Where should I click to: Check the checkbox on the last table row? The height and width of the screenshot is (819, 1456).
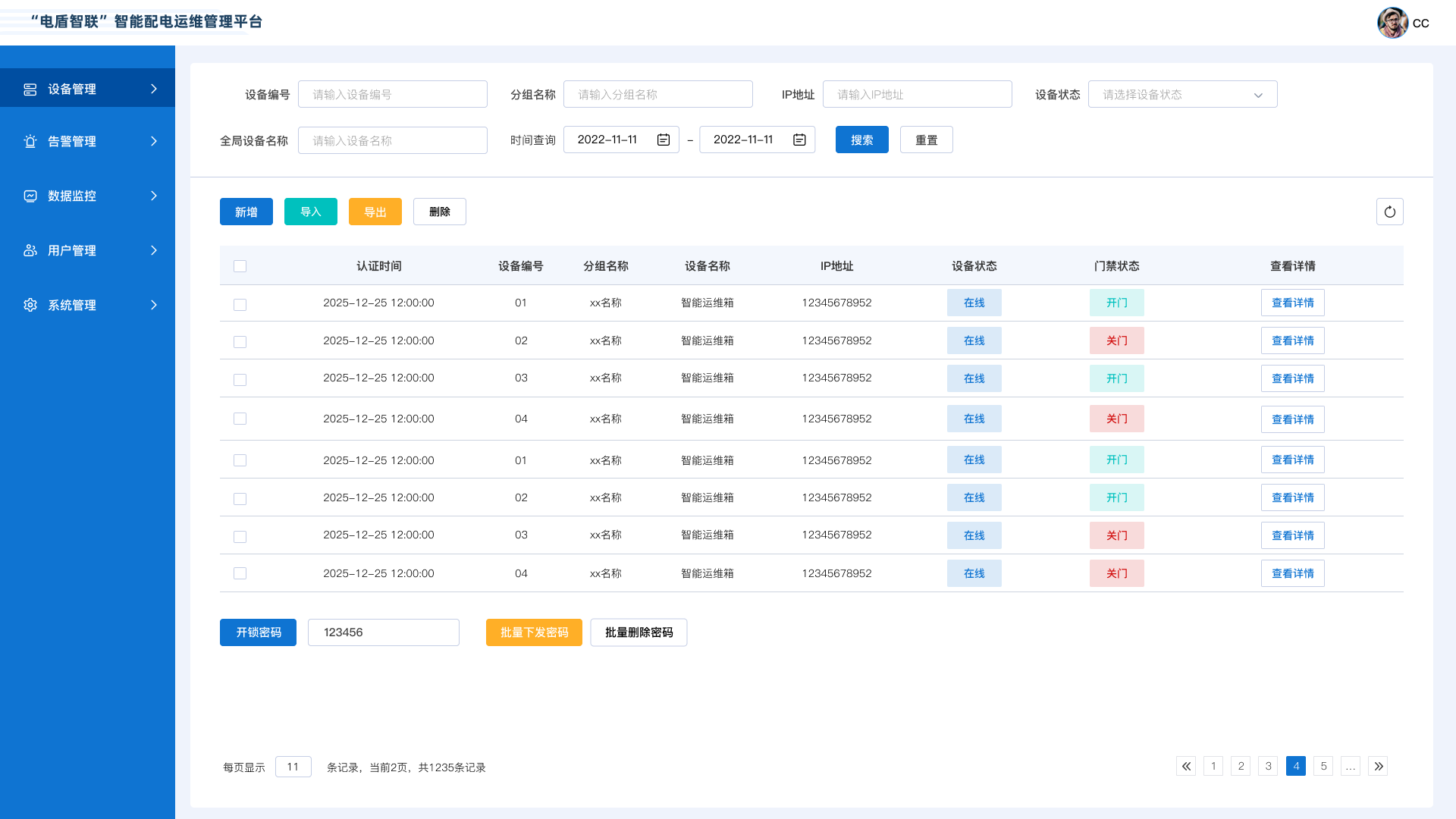[x=240, y=573]
